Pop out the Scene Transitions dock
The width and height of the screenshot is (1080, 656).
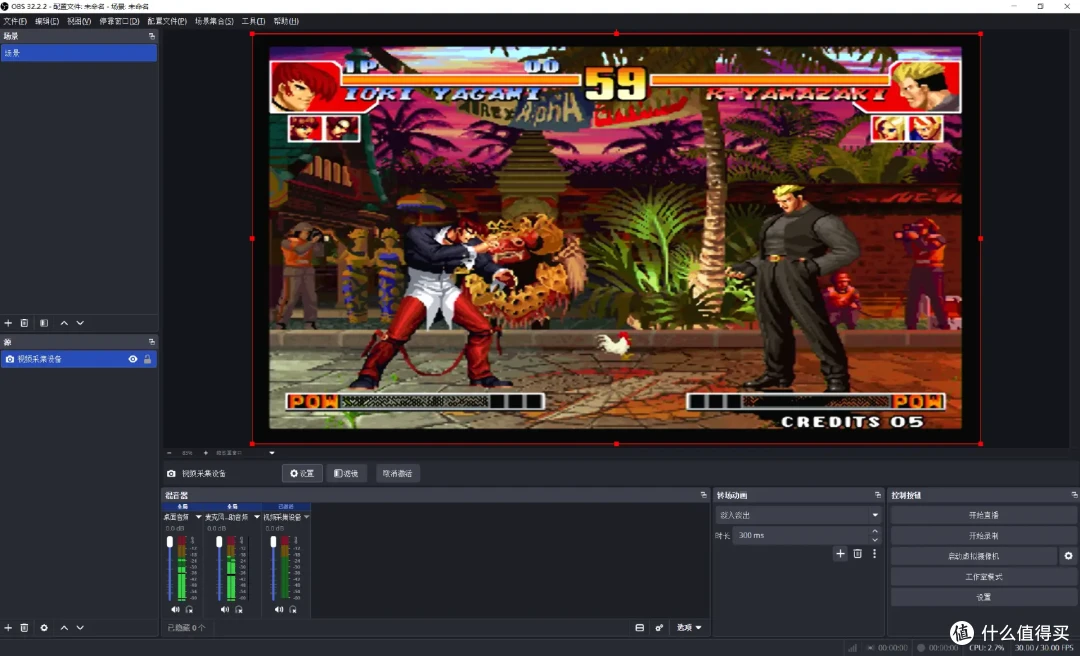pyautogui.click(x=878, y=495)
